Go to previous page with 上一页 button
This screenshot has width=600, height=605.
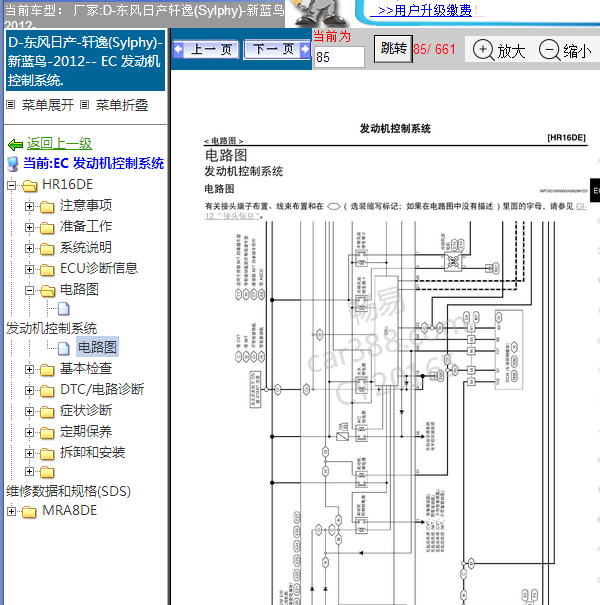click(206, 49)
